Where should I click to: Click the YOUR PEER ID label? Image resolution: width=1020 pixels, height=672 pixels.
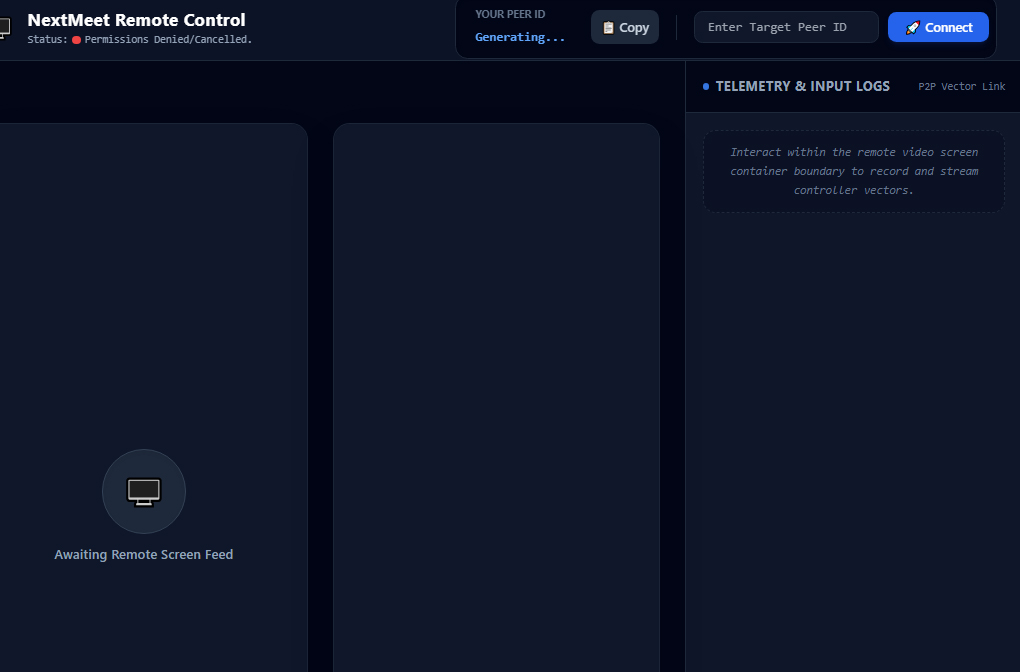(x=510, y=14)
